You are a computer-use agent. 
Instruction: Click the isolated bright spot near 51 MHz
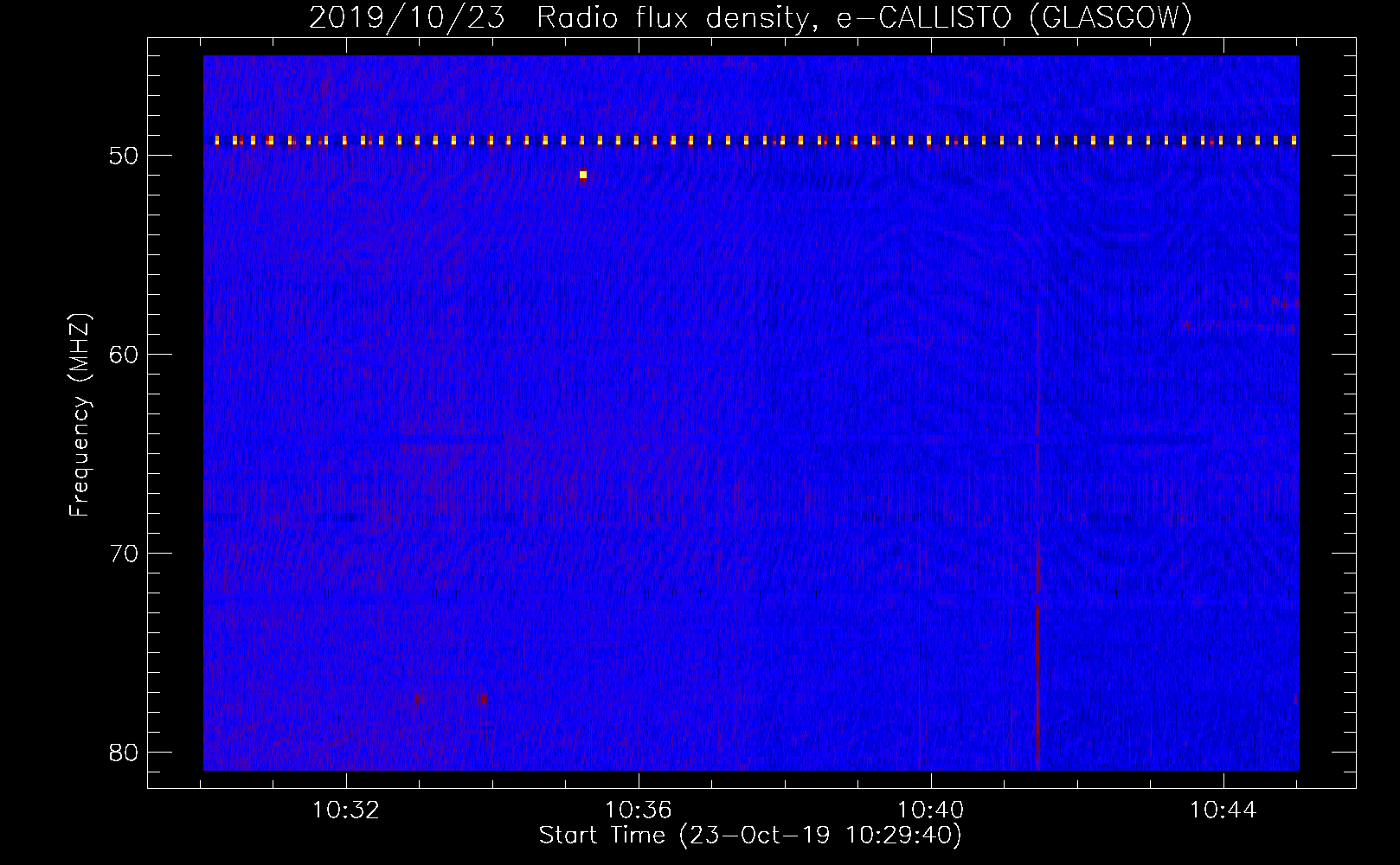click(x=583, y=175)
